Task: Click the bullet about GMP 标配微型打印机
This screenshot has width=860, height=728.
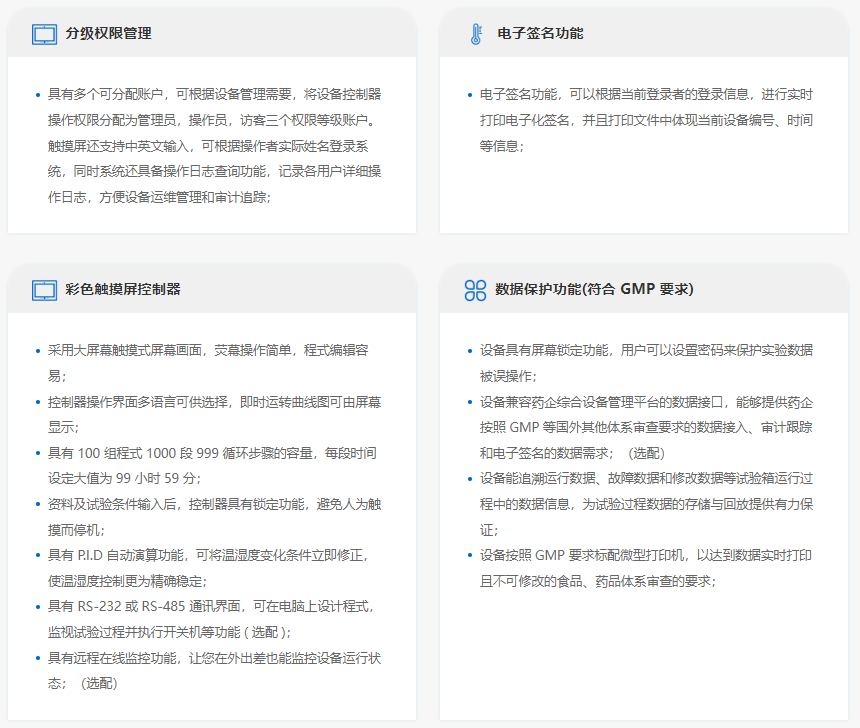Action: 646,567
